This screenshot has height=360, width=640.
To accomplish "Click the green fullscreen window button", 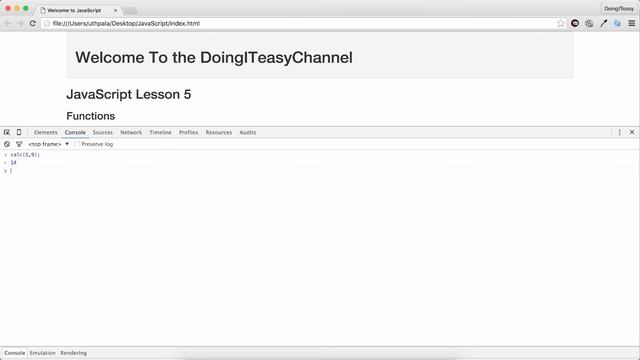I will (x=26, y=8).
